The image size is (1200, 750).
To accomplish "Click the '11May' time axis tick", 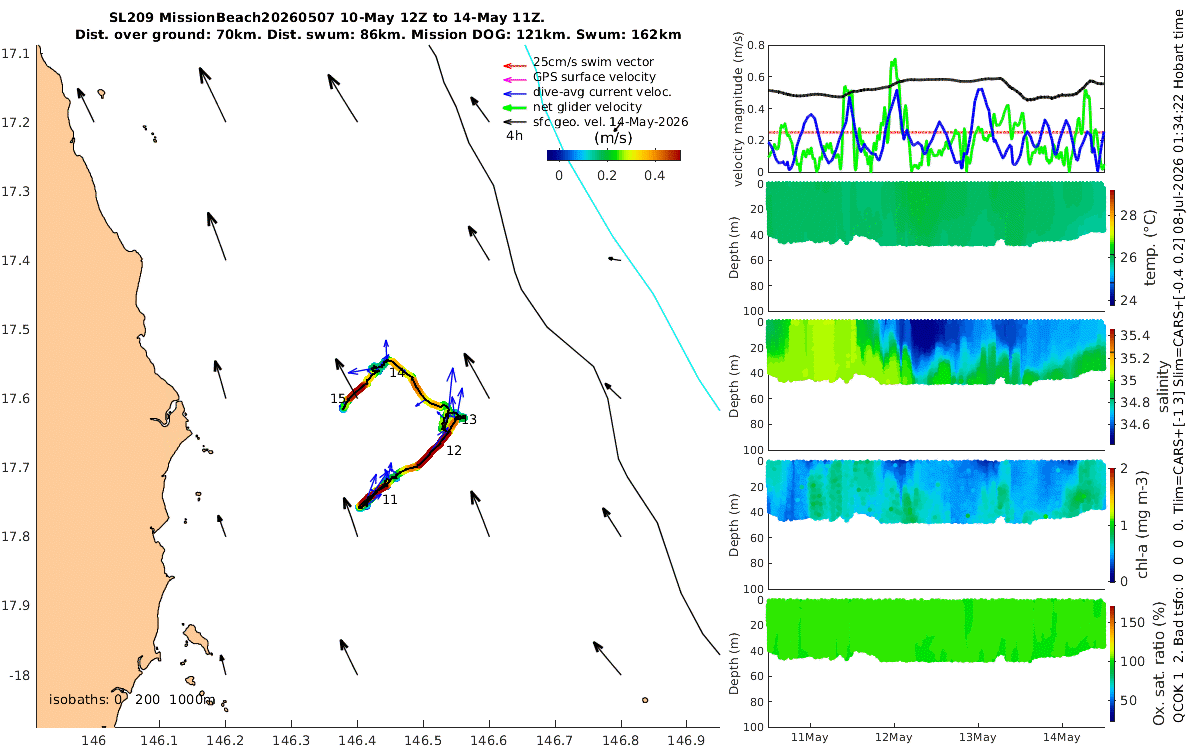I will [x=808, y=737].
